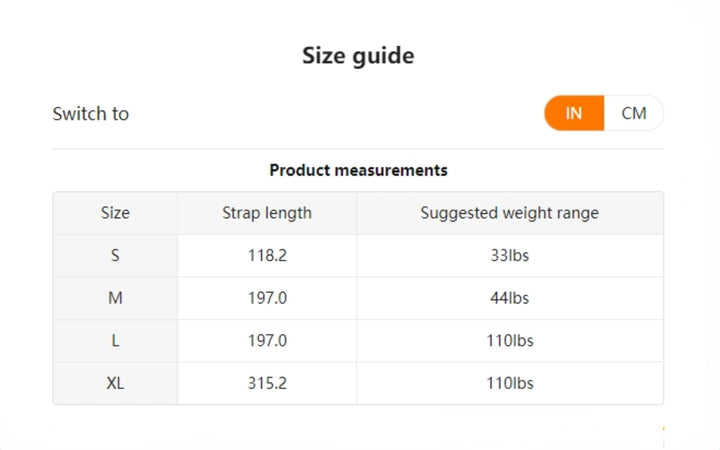
Task: Click 110lbs weight in L row
Action: tap(509, 340)
